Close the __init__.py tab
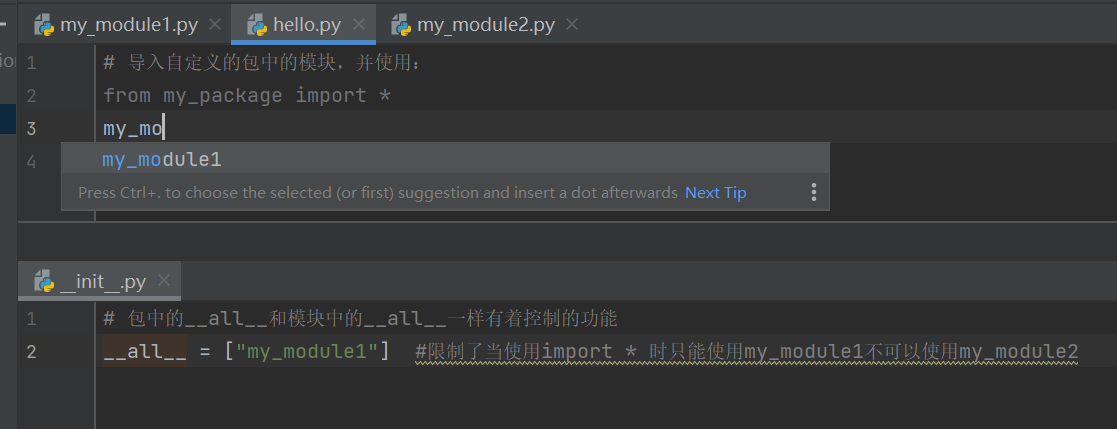This screenshot has height=429, width=1117. [163, 281]
